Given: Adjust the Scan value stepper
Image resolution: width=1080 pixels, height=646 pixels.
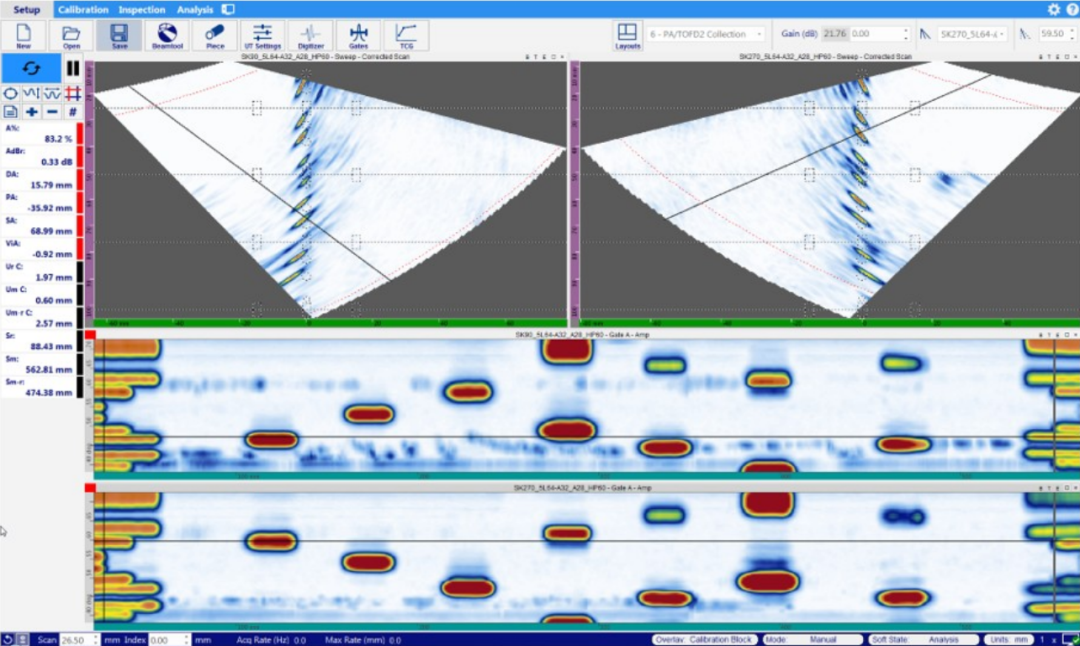Looking at the screenshot, I should click(x=96, y=640).
